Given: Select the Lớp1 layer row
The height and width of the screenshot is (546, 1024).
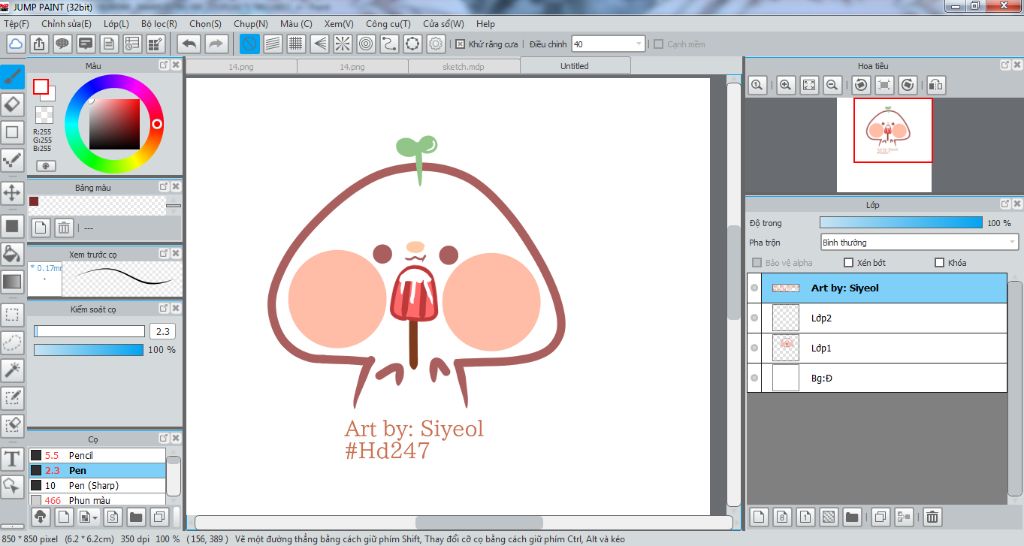Looking at the screenshot, I should [x=877, y=348].
